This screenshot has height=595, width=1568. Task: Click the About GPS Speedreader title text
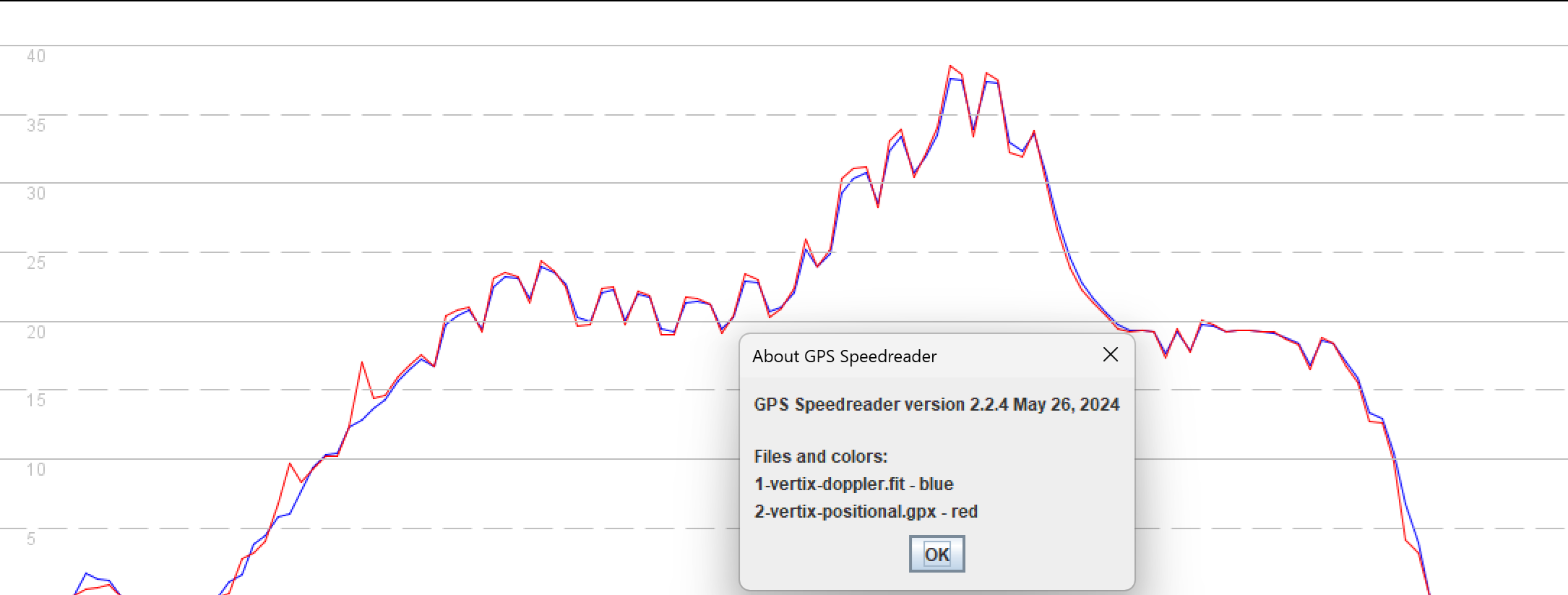[844, 356]
